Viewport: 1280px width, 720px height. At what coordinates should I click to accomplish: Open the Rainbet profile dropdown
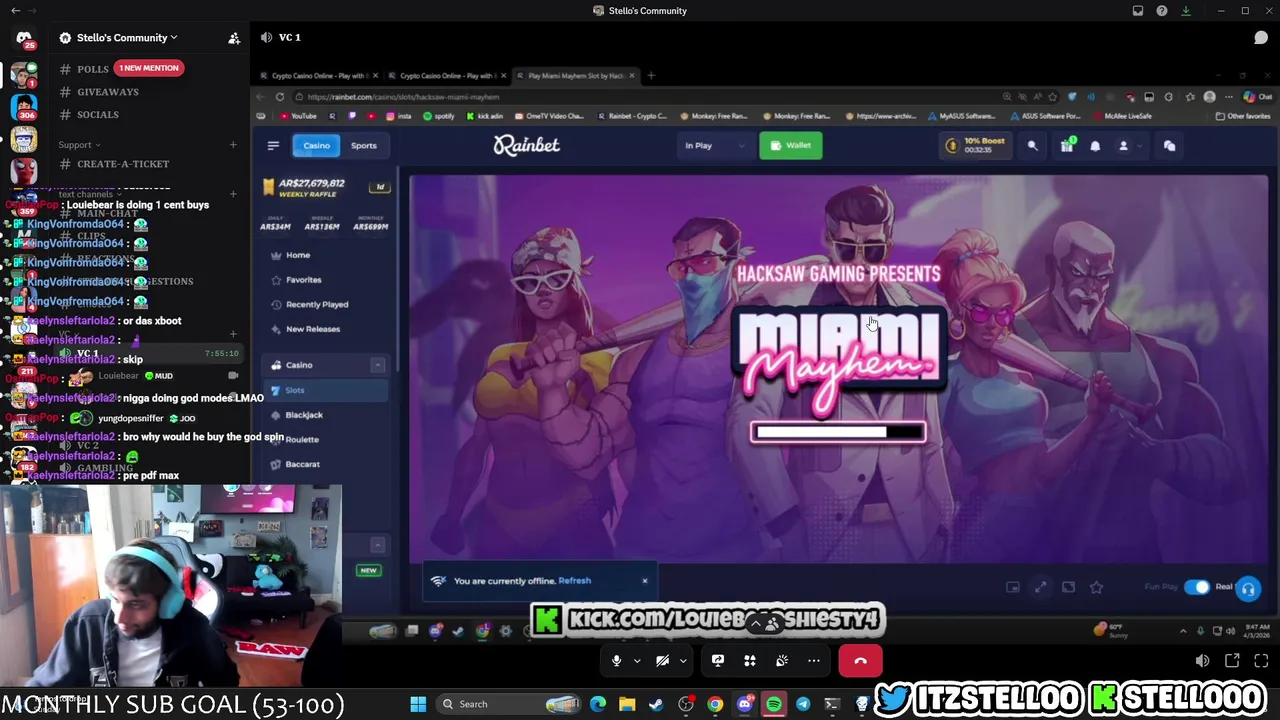pyautogui.click(x=1130, y=146)
